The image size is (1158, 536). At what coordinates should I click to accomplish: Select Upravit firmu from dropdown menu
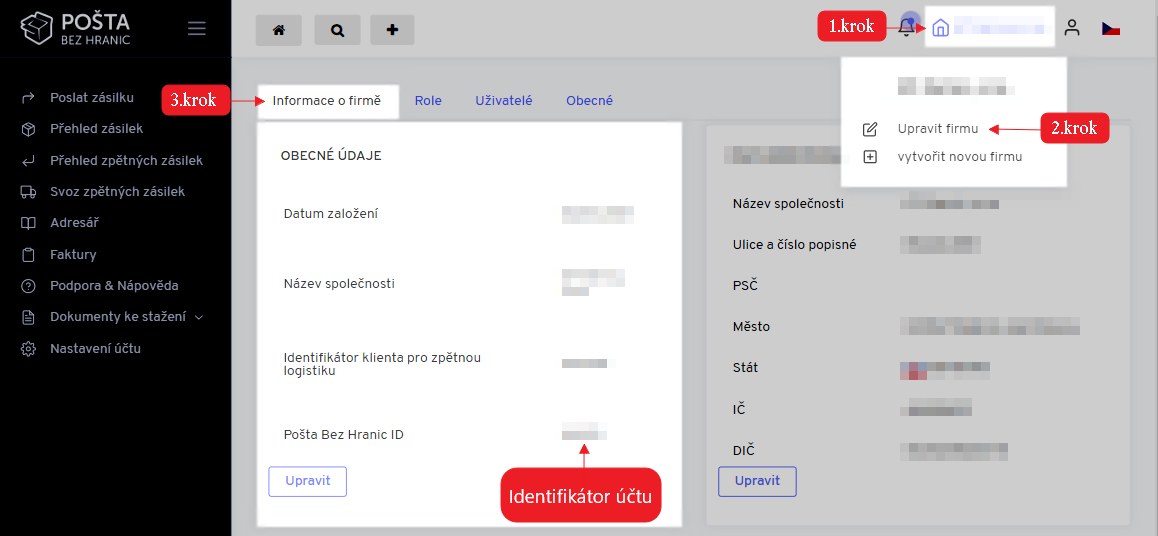coord(937,129)
